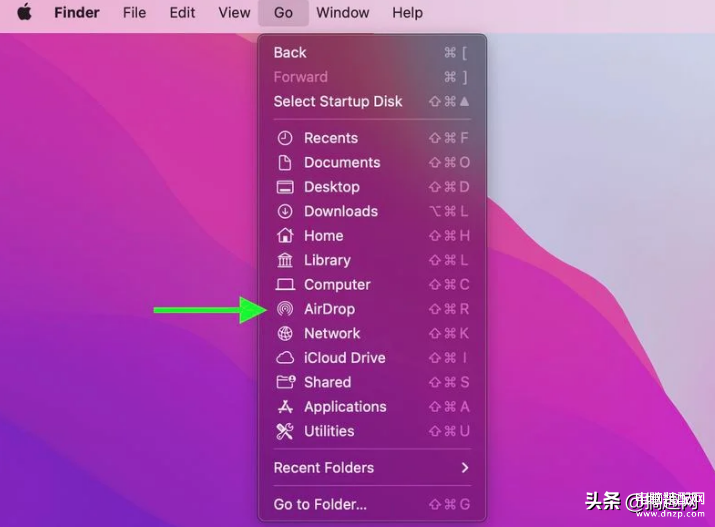Select Computer from the Go menu
Viewport: 715px width, 527px height.
coord(337,285)
